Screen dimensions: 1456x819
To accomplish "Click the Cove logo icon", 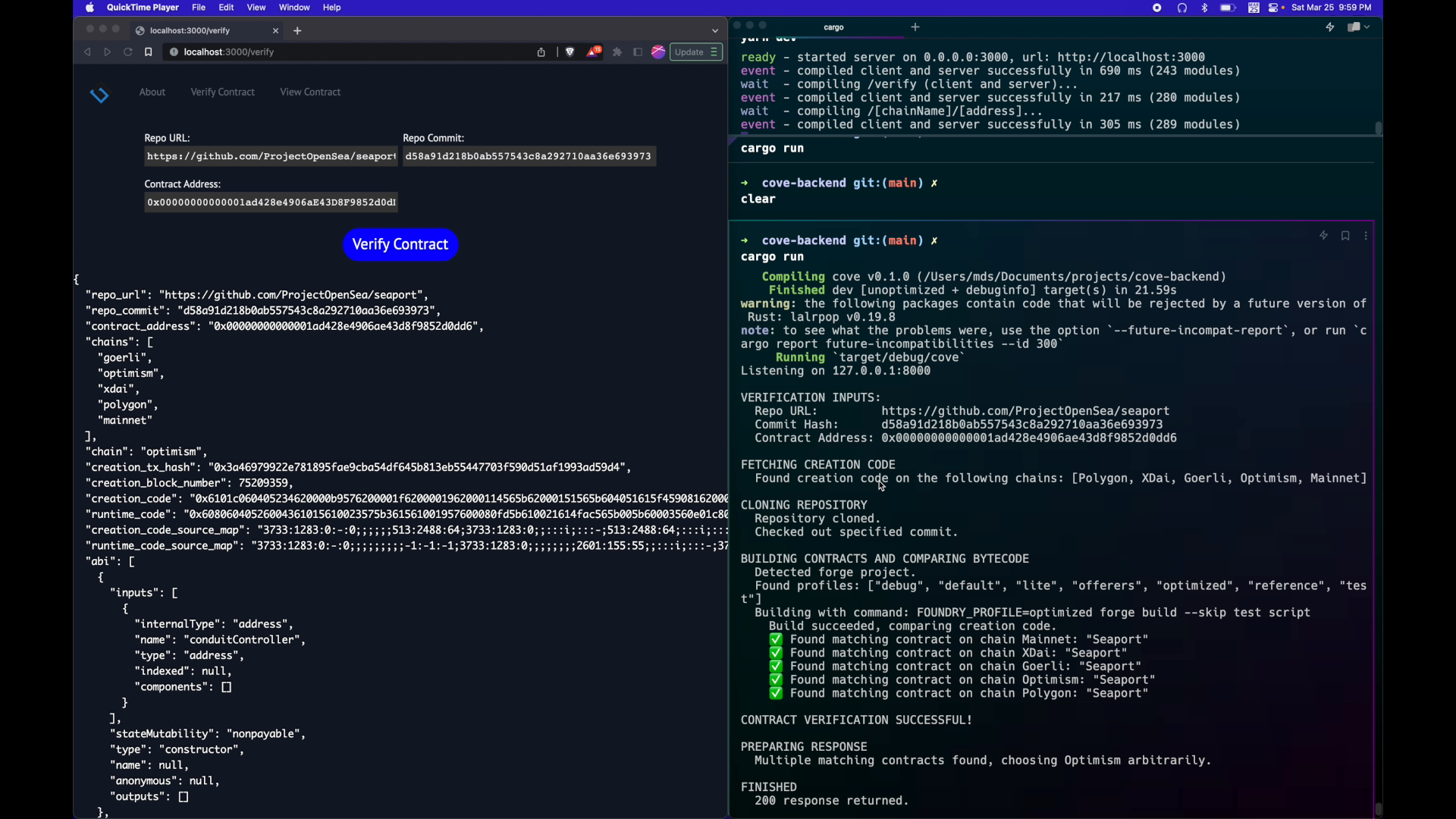I will click(x=99, y=95).
